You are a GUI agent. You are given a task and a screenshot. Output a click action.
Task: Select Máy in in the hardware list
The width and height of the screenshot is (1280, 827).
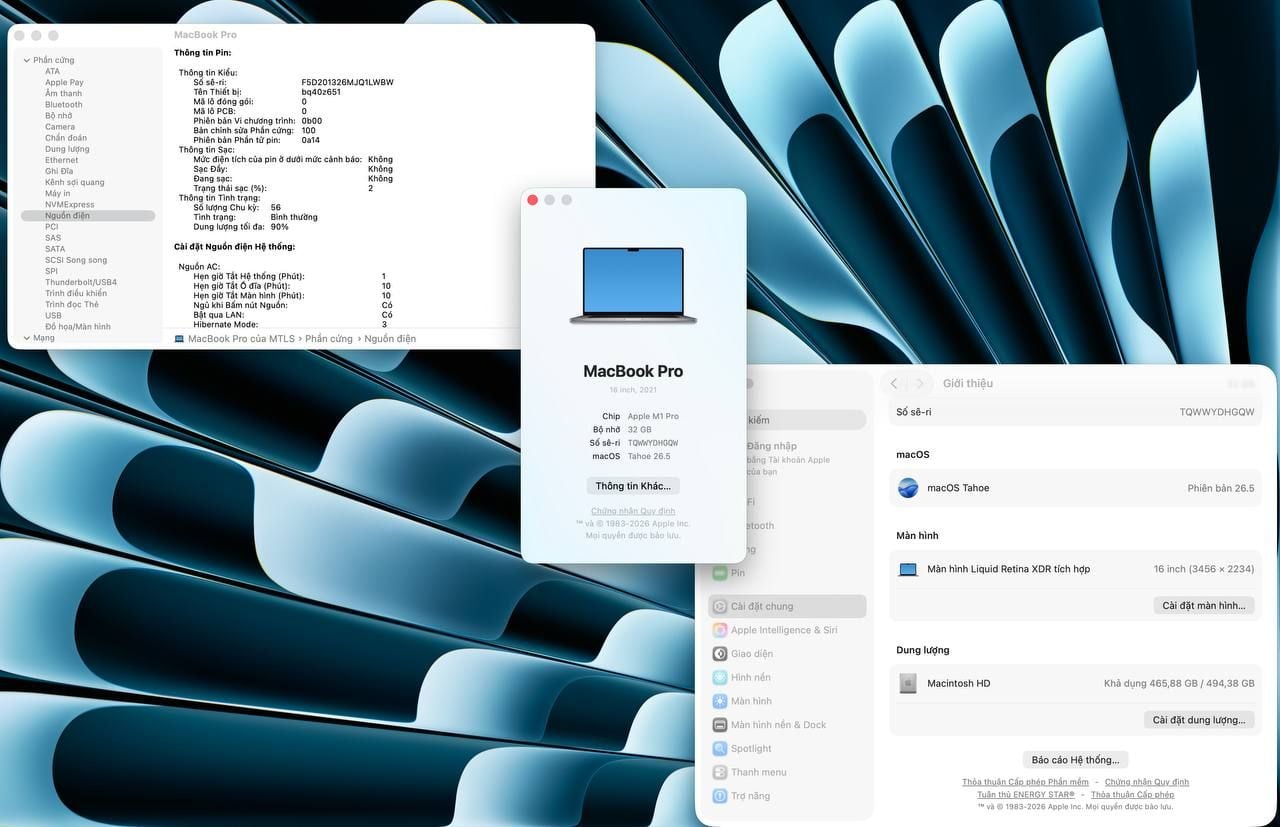[58, 193]
